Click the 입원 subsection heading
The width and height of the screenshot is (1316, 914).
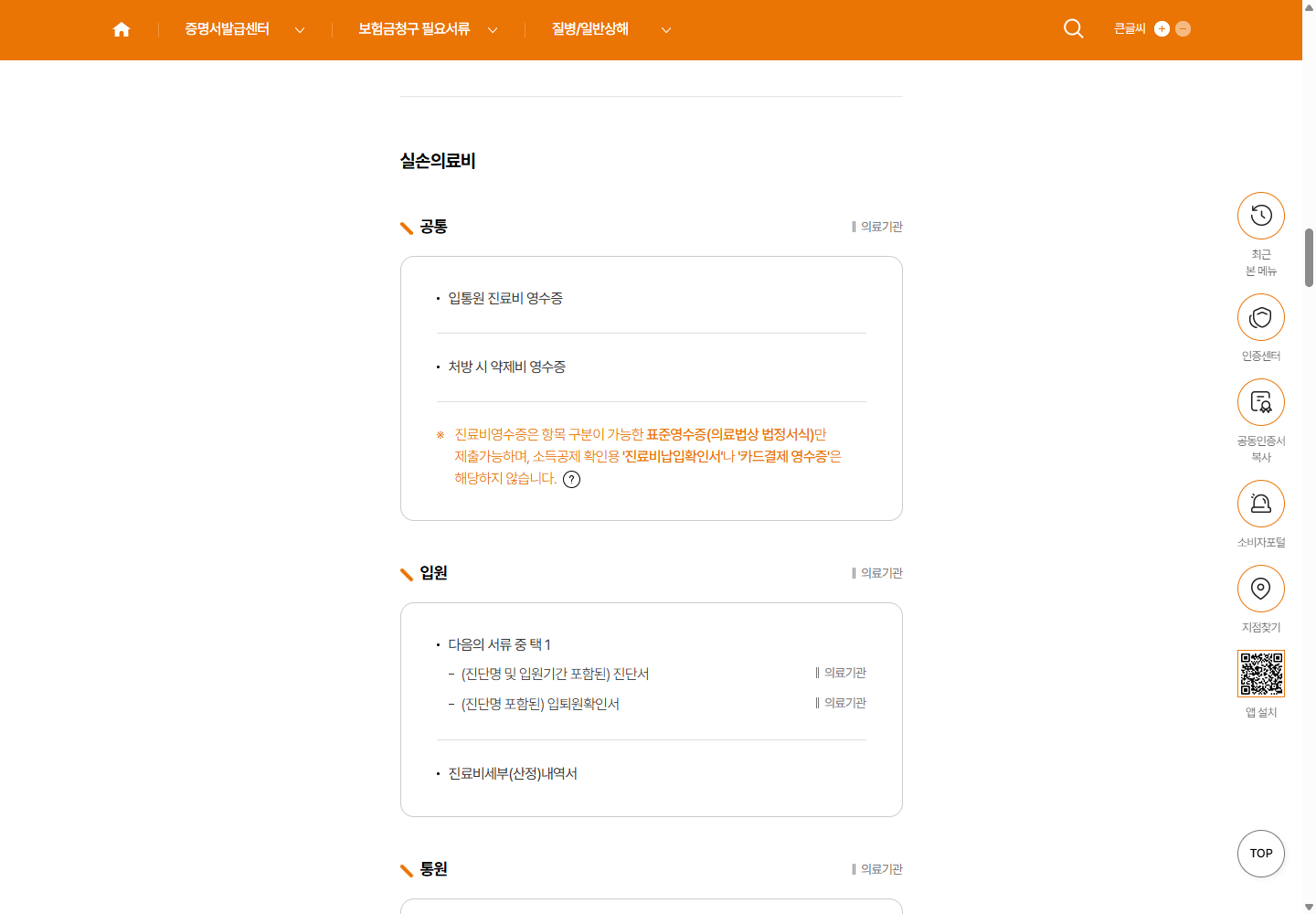pyautogui.click(x=433, y=573)
